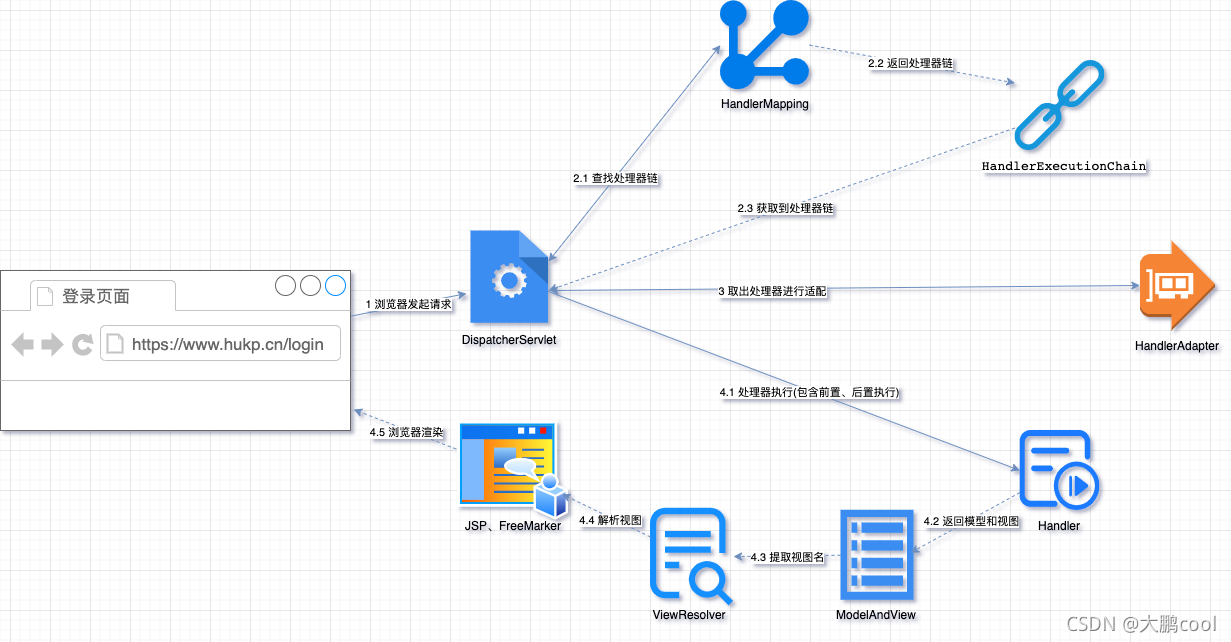Screen dimensions: 1231x642
Task: Click the Handler play document icon
Action: click(1059, 471)
